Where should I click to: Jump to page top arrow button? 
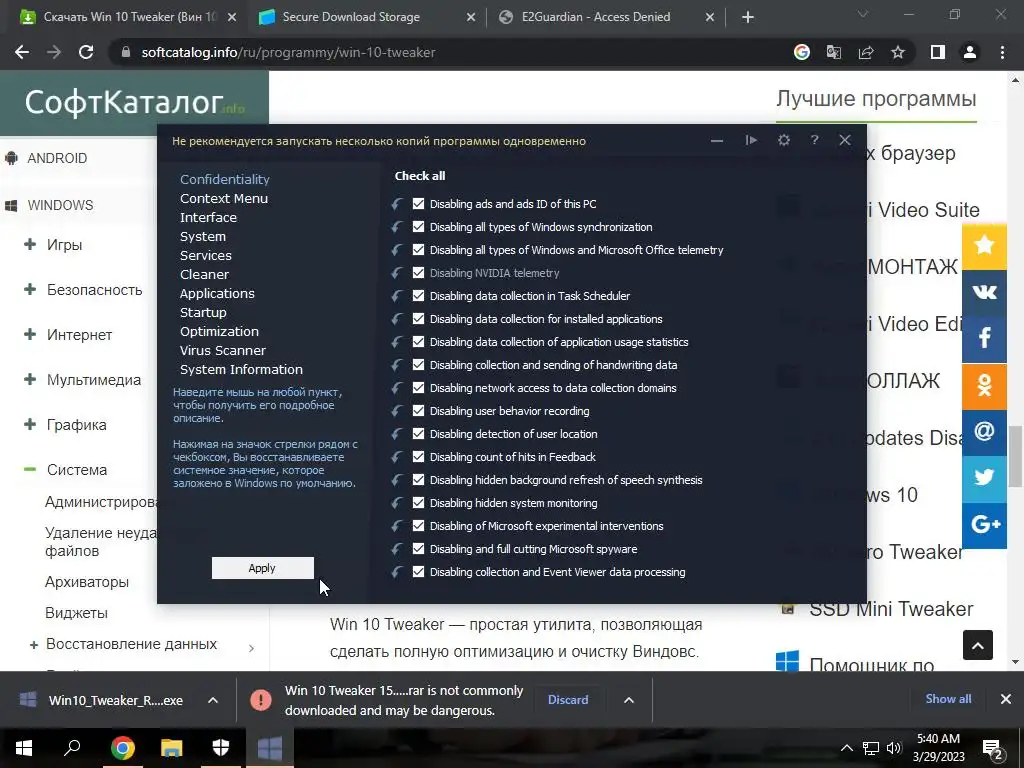978,645
